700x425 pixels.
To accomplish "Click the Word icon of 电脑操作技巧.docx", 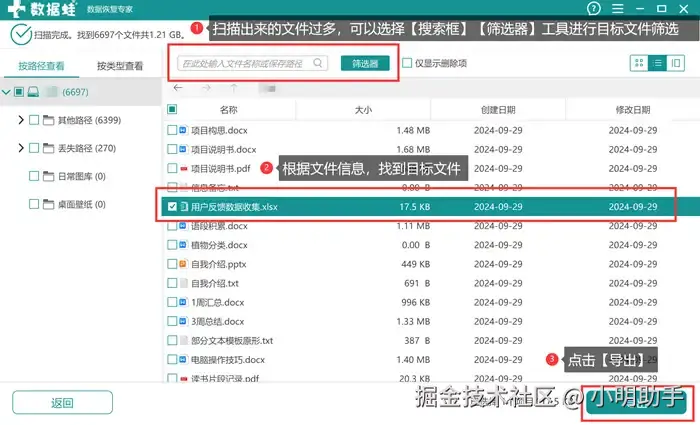I will 183,359.
